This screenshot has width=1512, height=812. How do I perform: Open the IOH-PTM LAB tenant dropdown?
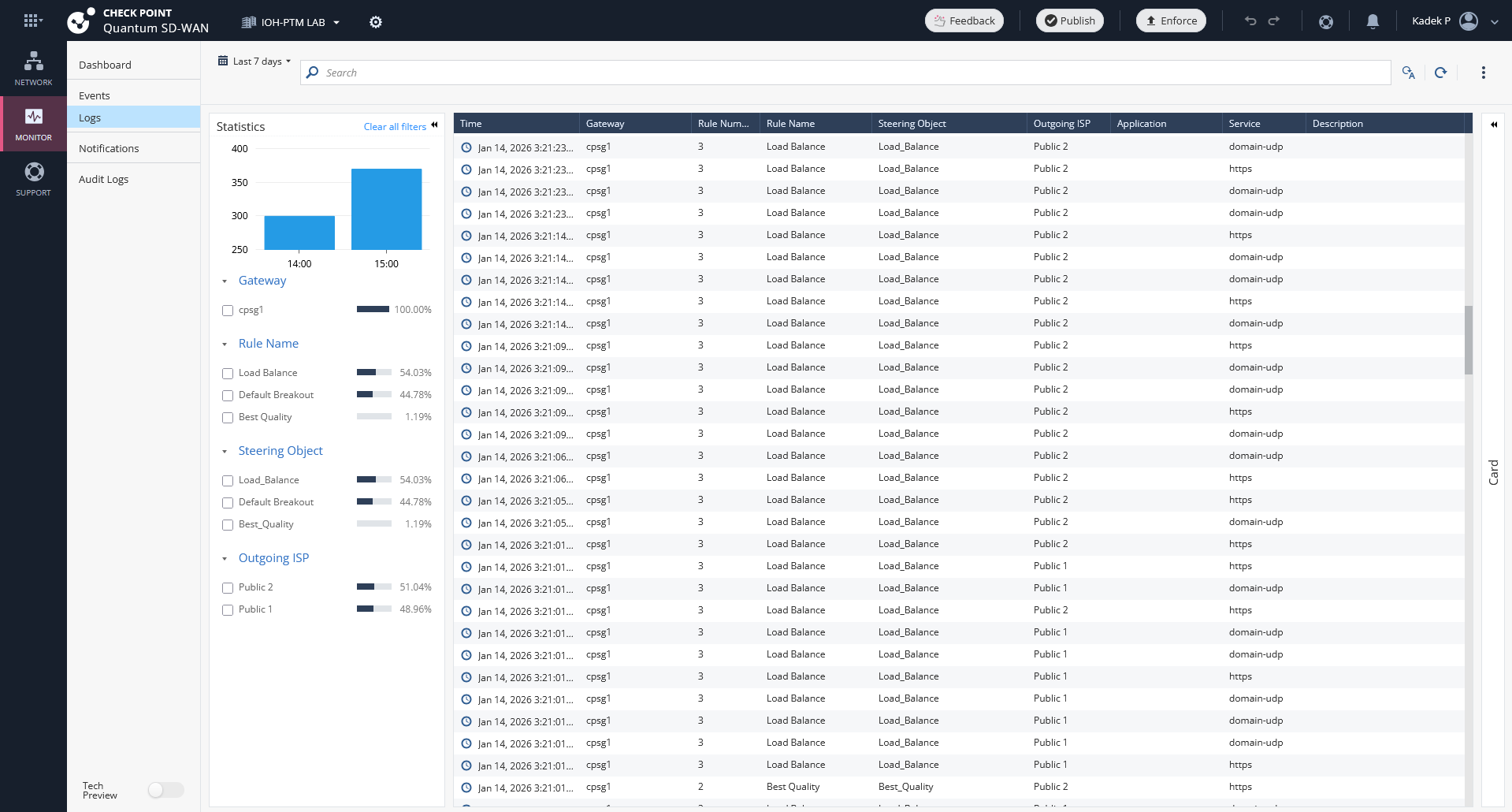tap(292, 22)
